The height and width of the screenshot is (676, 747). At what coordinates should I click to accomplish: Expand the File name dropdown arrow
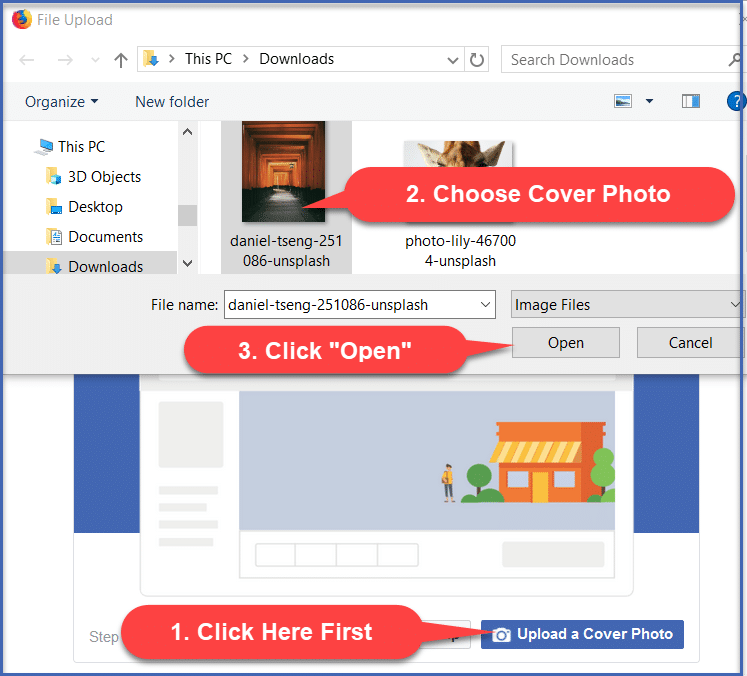(485, 304)
